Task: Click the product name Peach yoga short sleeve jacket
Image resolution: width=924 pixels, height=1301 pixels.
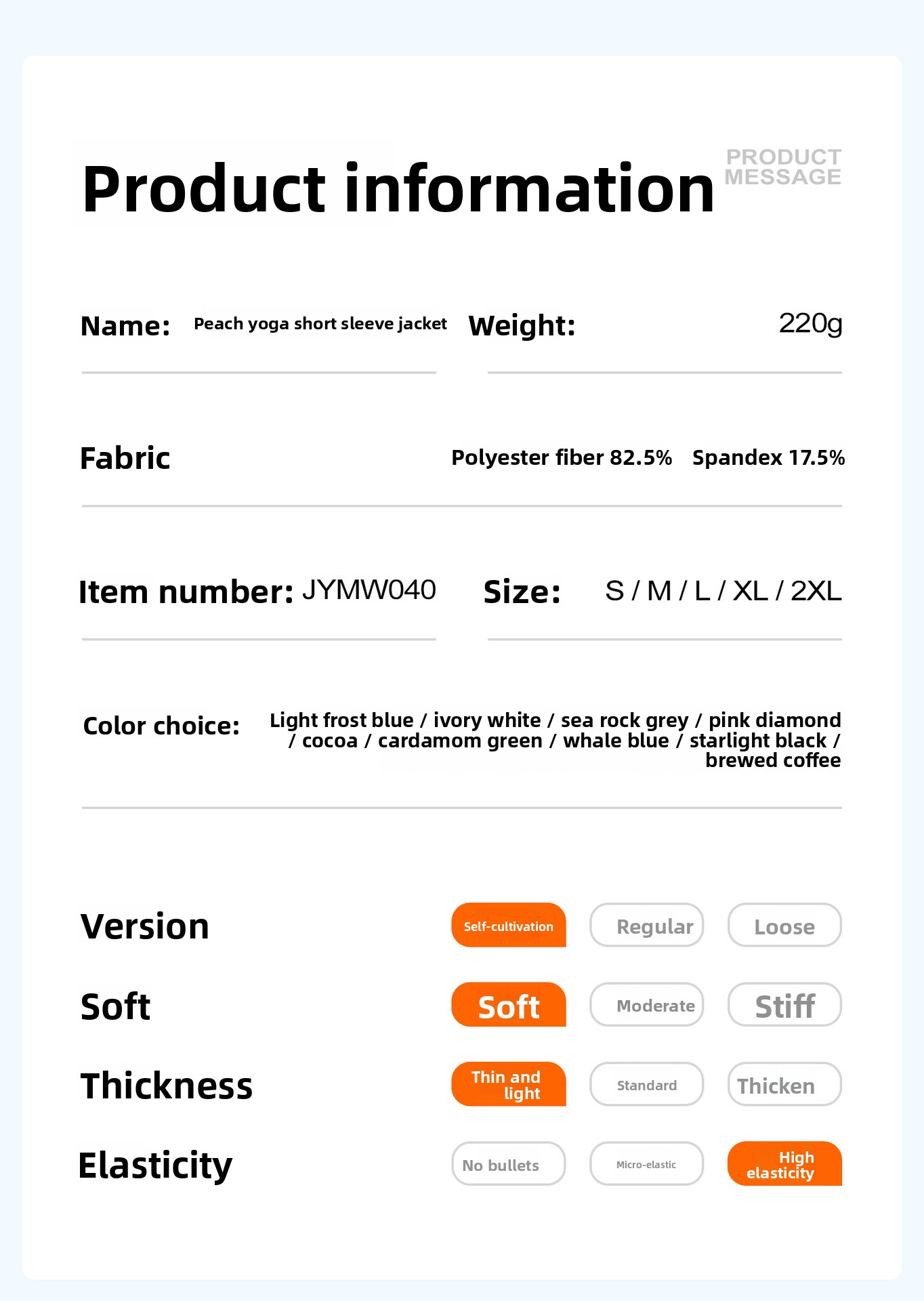Action: click(320, 324)
